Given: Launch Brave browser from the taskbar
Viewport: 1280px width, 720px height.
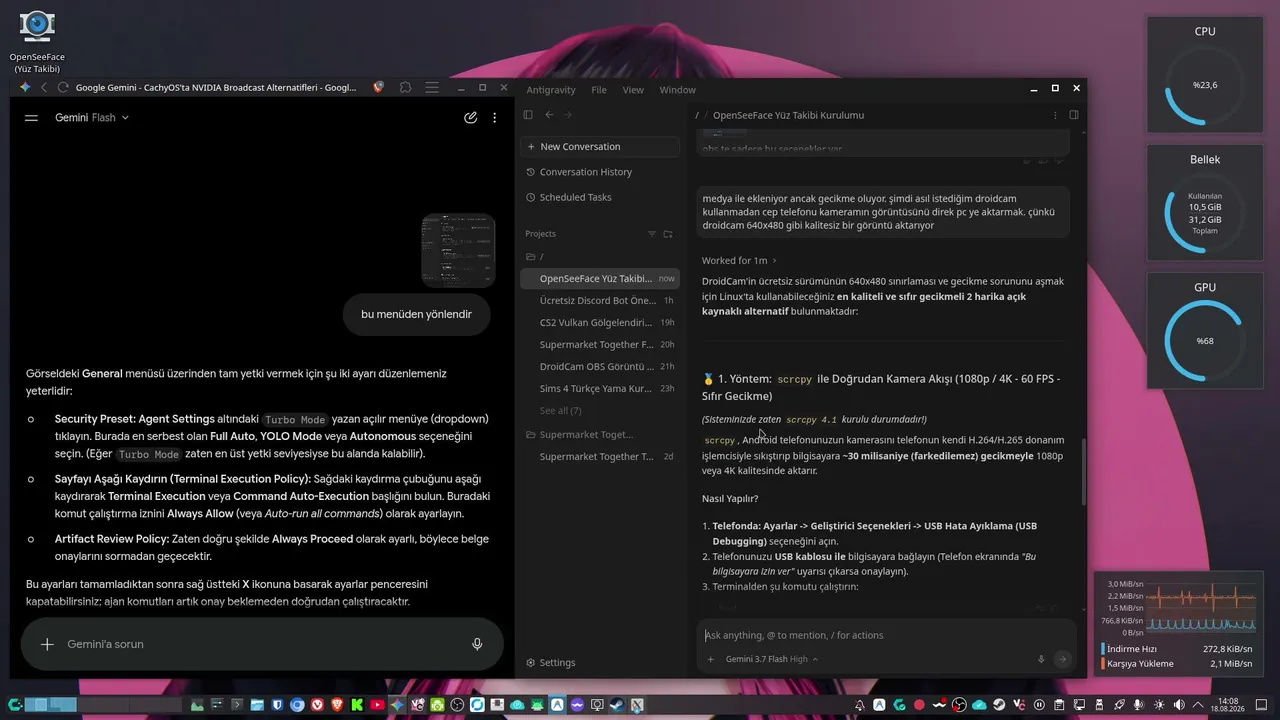Looking at the screenshot, I should tap(337, 705).
